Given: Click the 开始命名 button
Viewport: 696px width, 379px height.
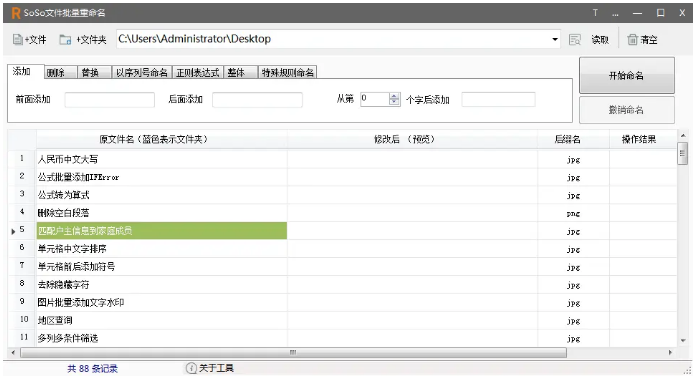Looking at the screenshot, I should (626, 75).
